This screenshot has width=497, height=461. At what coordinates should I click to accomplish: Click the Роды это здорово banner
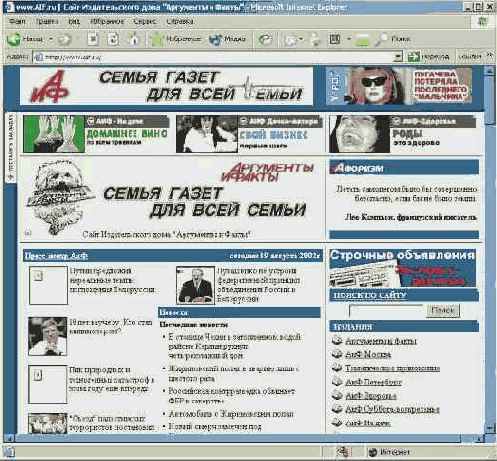click(402, 134)
